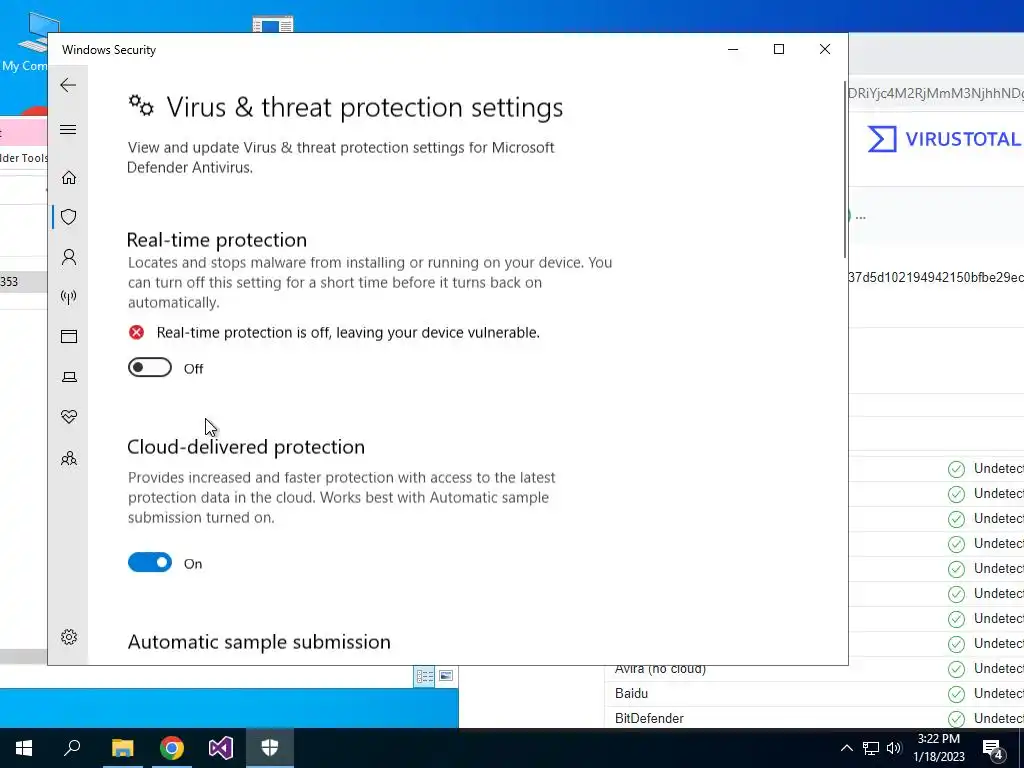The width and height of the screenshot is (1024, 768).
Task: Open Firewall & network protection icon
Action: point(69,297)
